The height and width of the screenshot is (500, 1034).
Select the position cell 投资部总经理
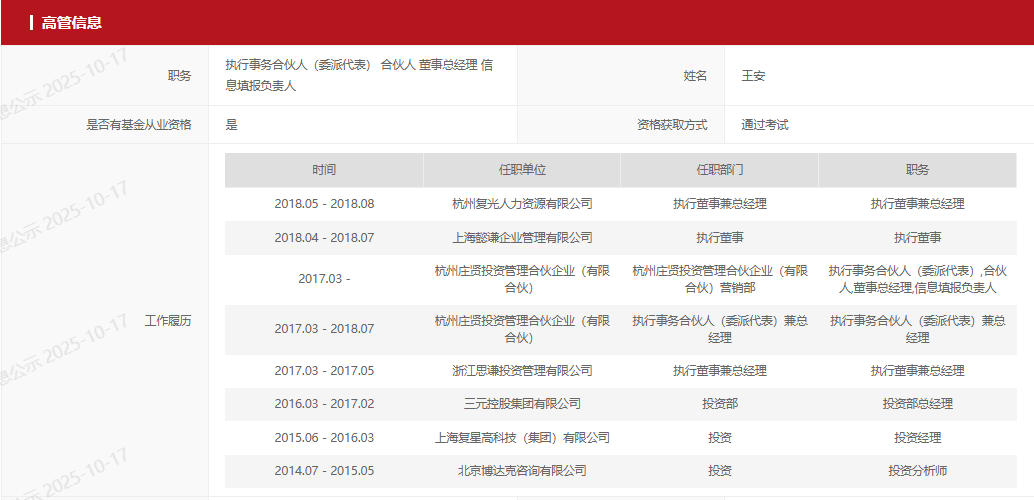(x=917, y=404)
